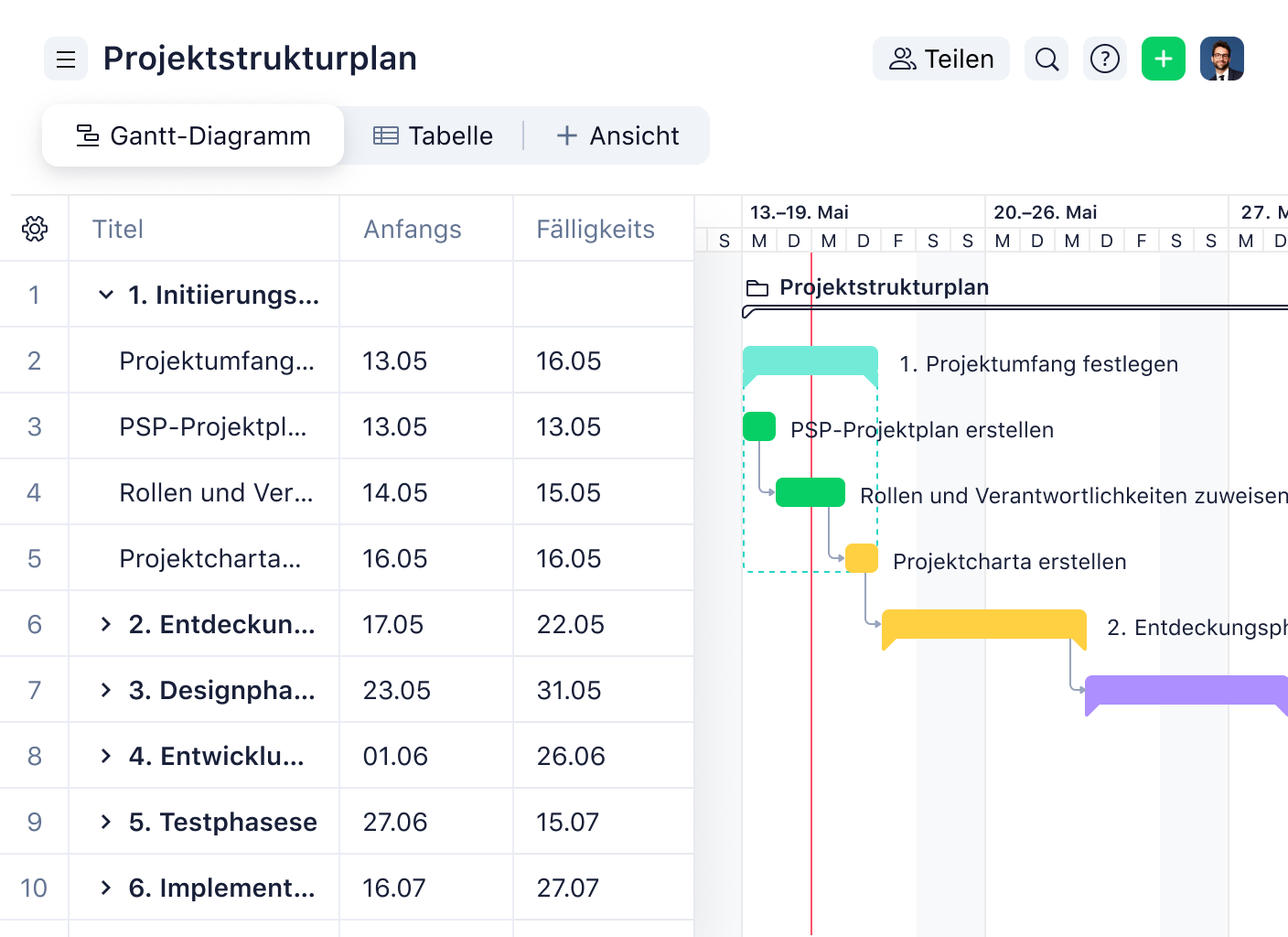Image resolution: width=1288 pixels, height=937 pixels.
Task: Select the Projektcharta... task title
Action: [x=210, y=558]
